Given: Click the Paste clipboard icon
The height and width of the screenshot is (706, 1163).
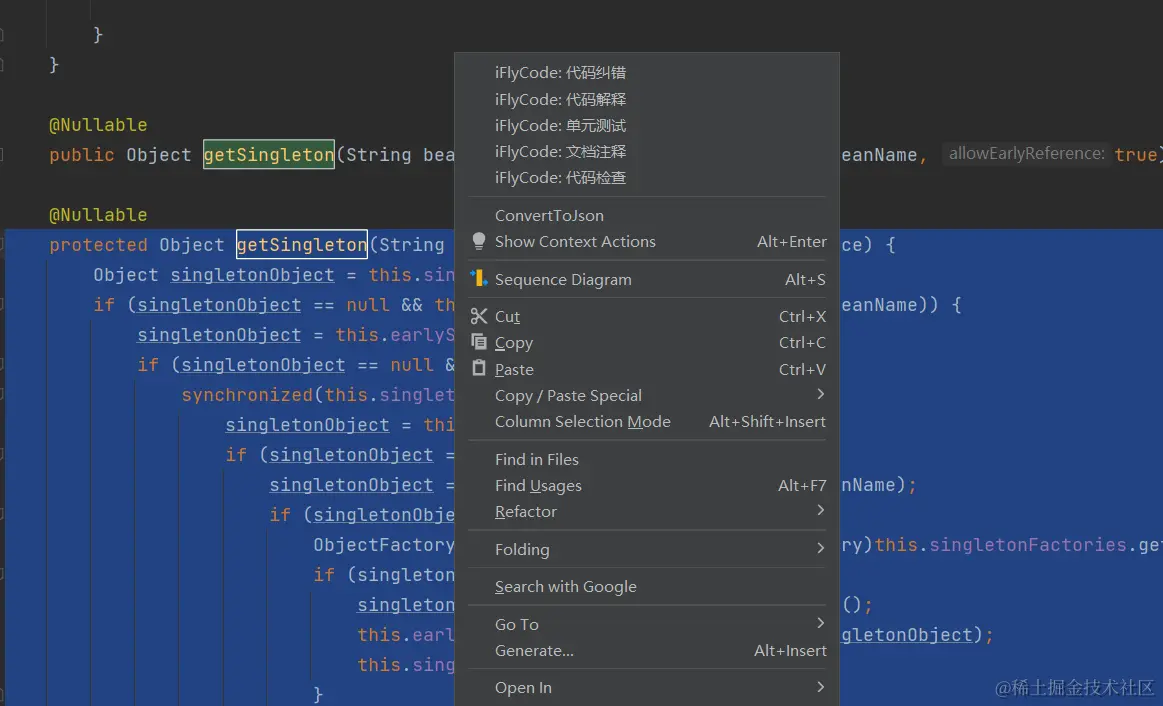Looking at the screenshot, I should 479,369.
